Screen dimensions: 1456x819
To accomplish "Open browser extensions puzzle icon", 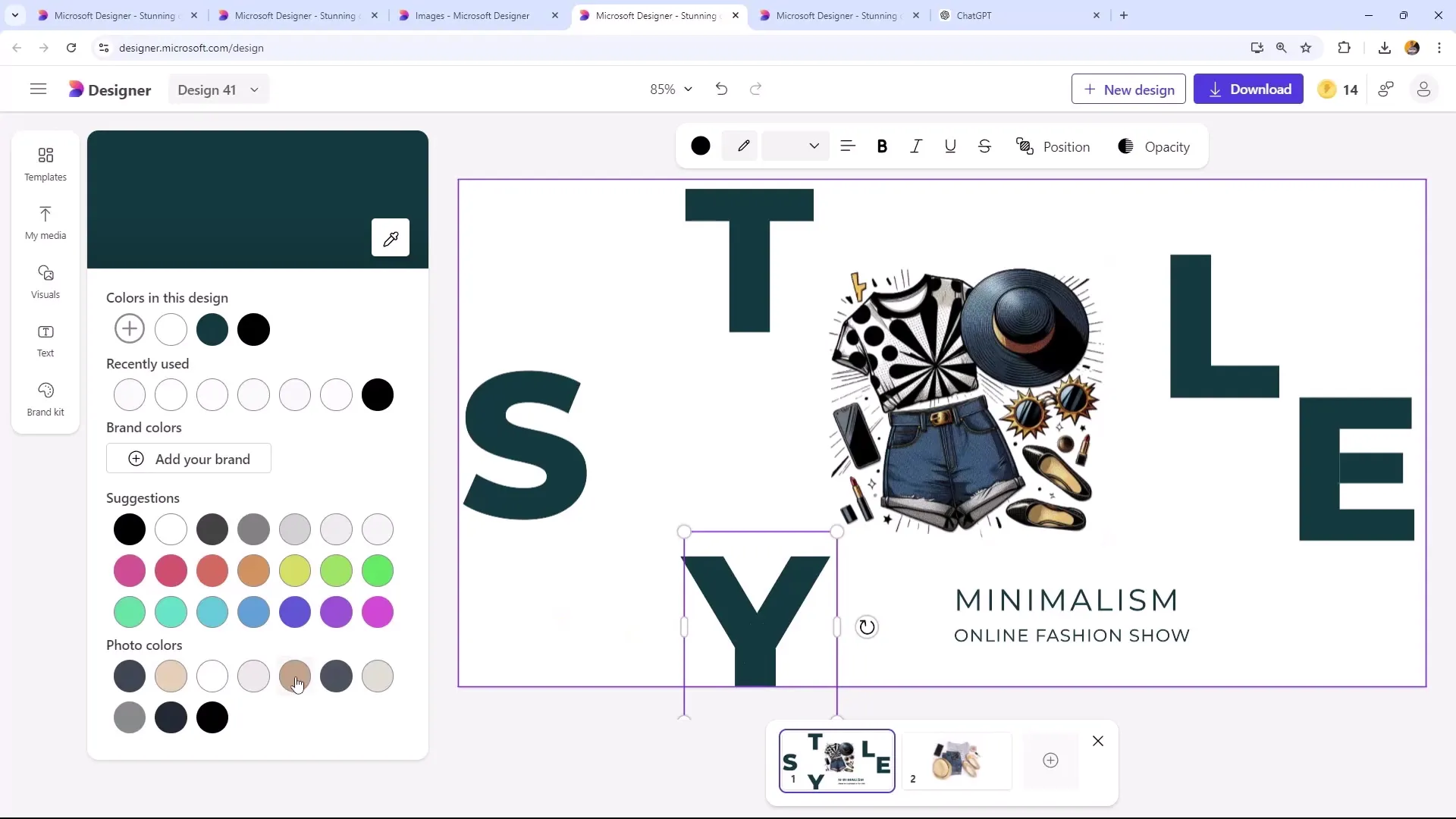I will coord(1344,48).
